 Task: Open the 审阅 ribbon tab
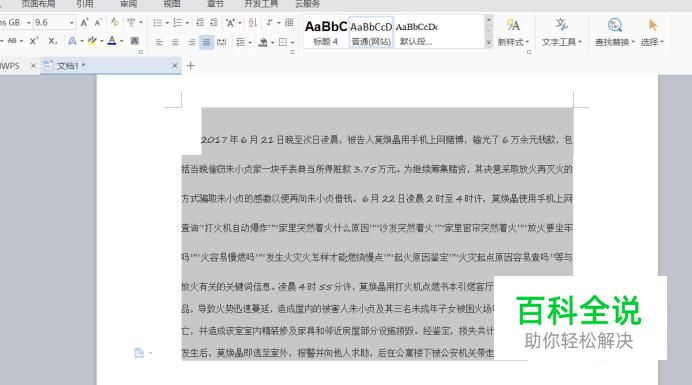pos(128,4)
